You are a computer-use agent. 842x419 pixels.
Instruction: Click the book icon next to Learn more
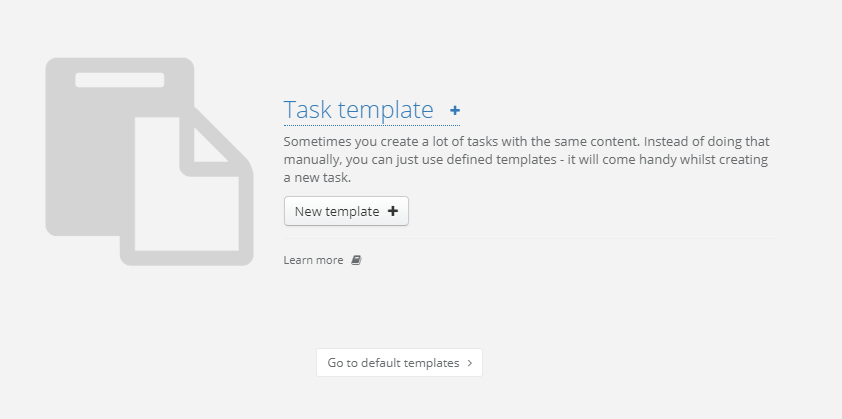[x=356, y=260]
